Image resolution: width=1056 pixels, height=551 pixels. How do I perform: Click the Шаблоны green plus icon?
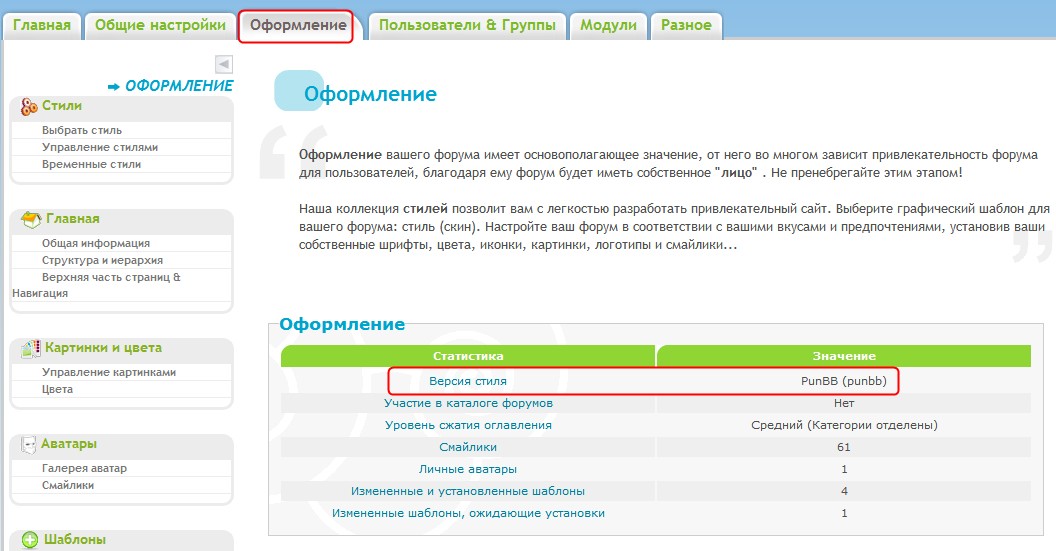coord(30,540)
